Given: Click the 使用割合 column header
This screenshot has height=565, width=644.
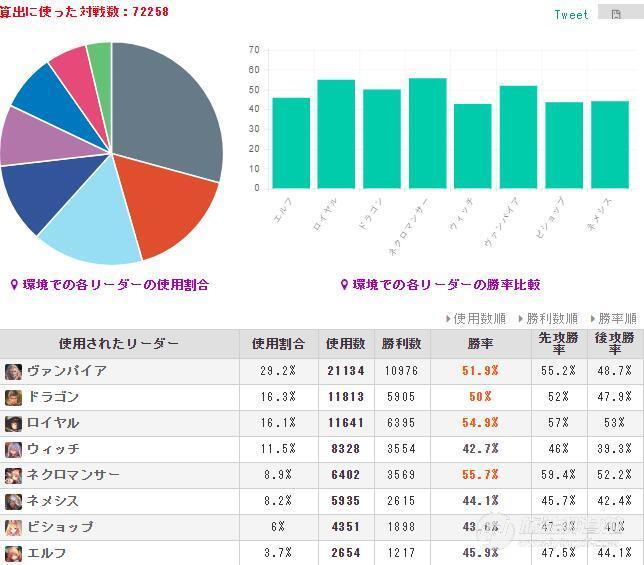Looking at the screenshot, I should [x=279, y=344].
